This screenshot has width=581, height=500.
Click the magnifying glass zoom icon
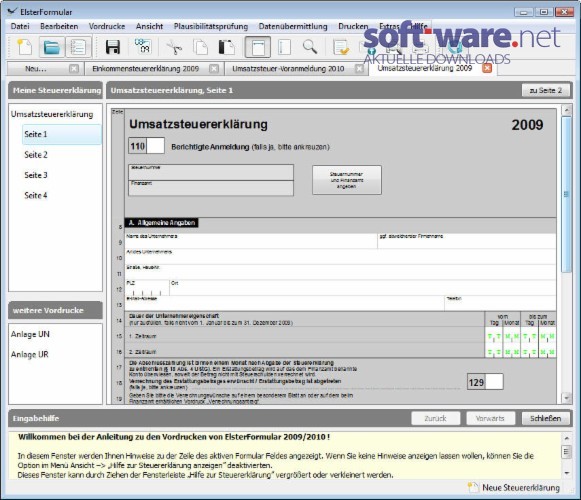pyautogui.click(x=310, y=47)
